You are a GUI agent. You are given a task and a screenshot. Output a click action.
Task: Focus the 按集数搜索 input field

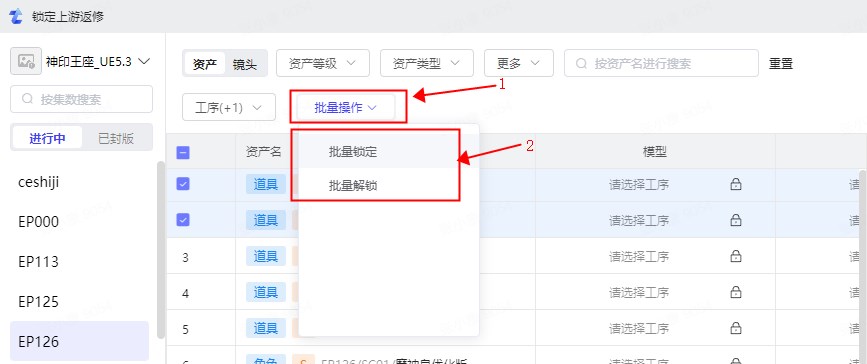coord(81,99)
